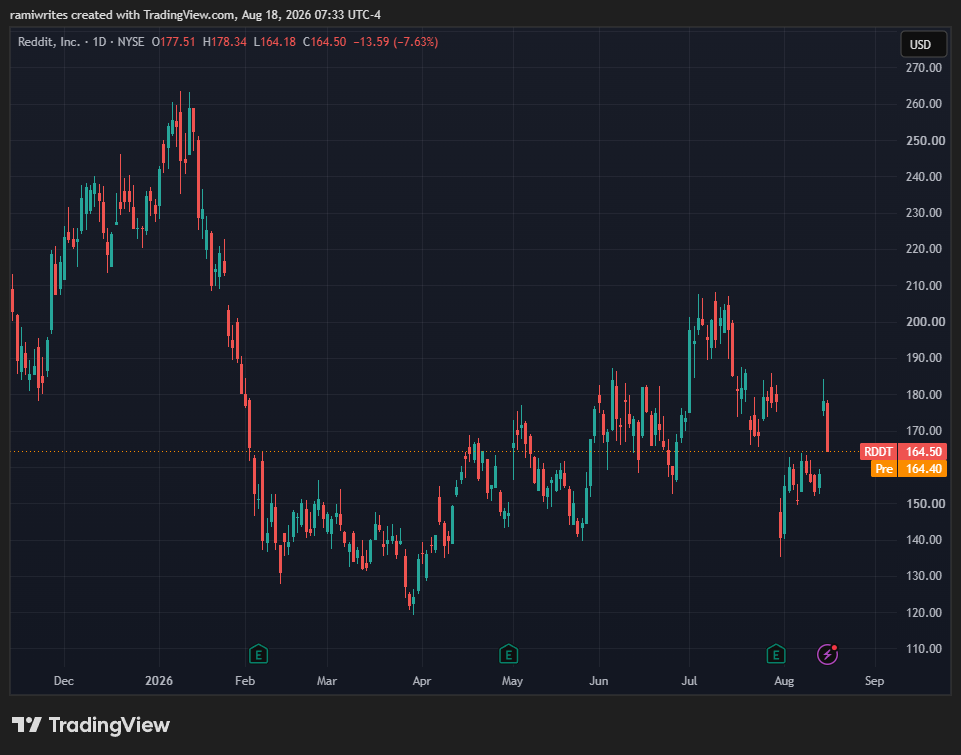Click the February earnings E marker
Image resolution: width=961 pixels, height=755 pixels.
pyautogui.click(x=259, y=654)
